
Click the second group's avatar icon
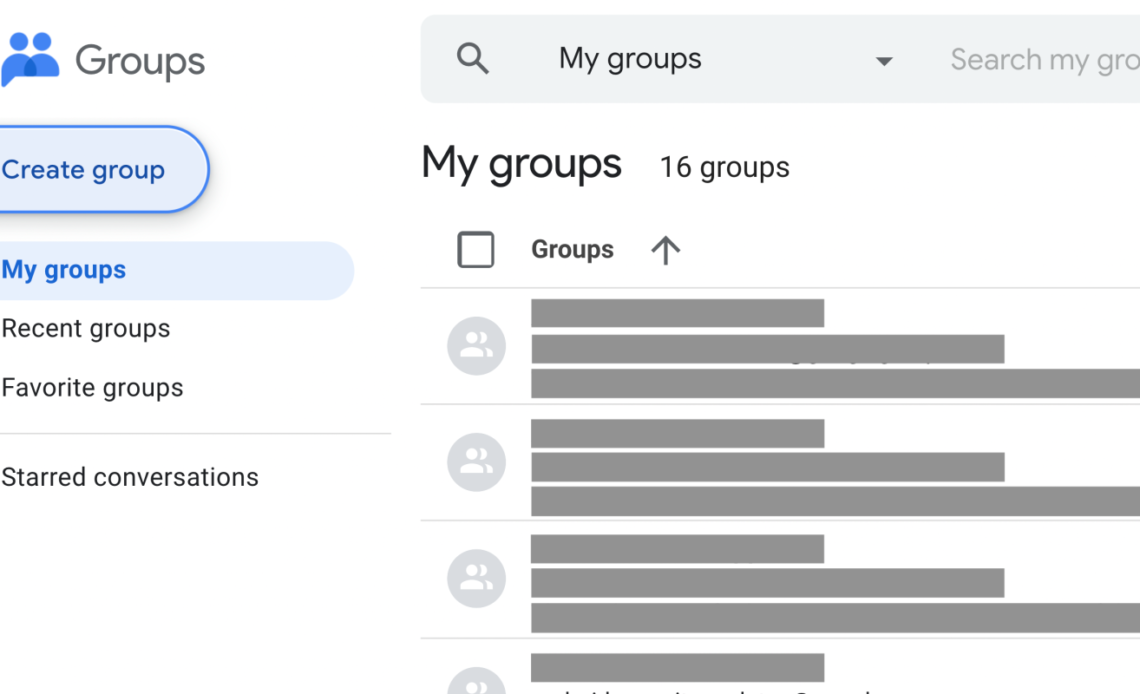tap(476, 462)
